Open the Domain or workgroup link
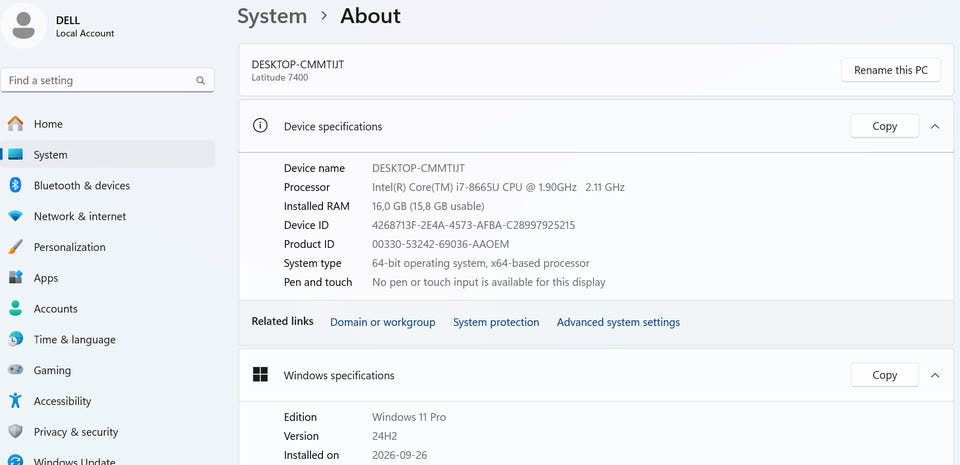This screenshot has width=960, height=465. click(383, 322)
